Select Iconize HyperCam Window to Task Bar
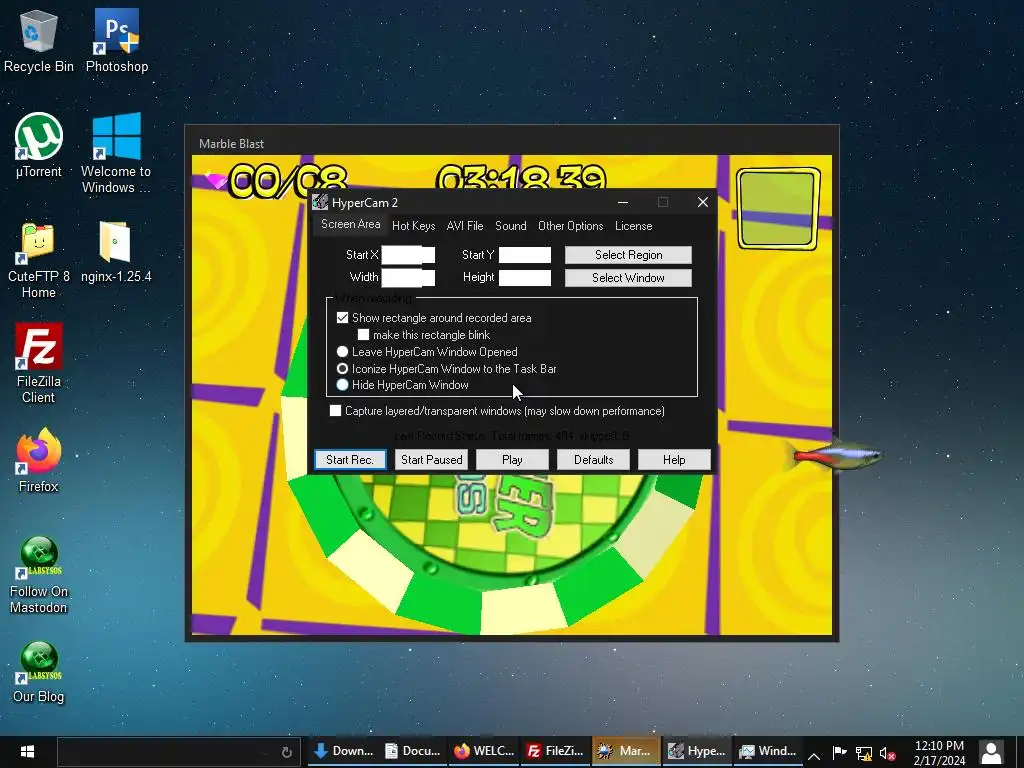 (342, 368)
